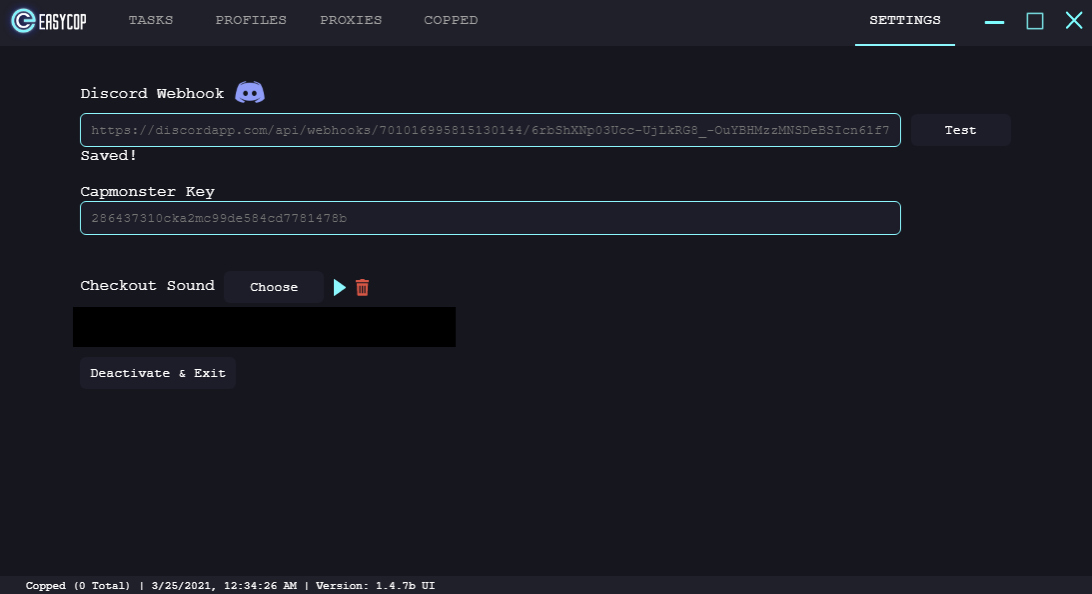Viewport: 1092px width, 594px height.
Task: Focus the Capmonster Key field
Action: tap(490, 218)
